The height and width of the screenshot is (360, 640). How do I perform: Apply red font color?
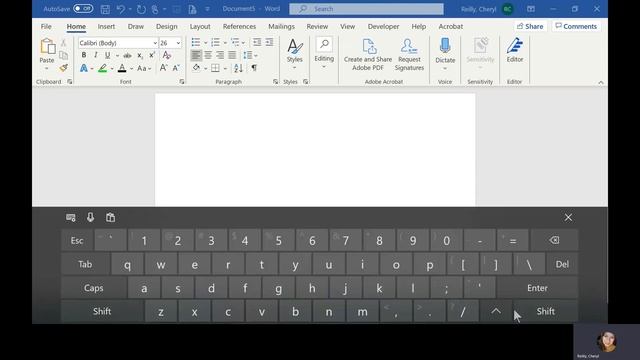pyautogui.click(x=122, y=68)
